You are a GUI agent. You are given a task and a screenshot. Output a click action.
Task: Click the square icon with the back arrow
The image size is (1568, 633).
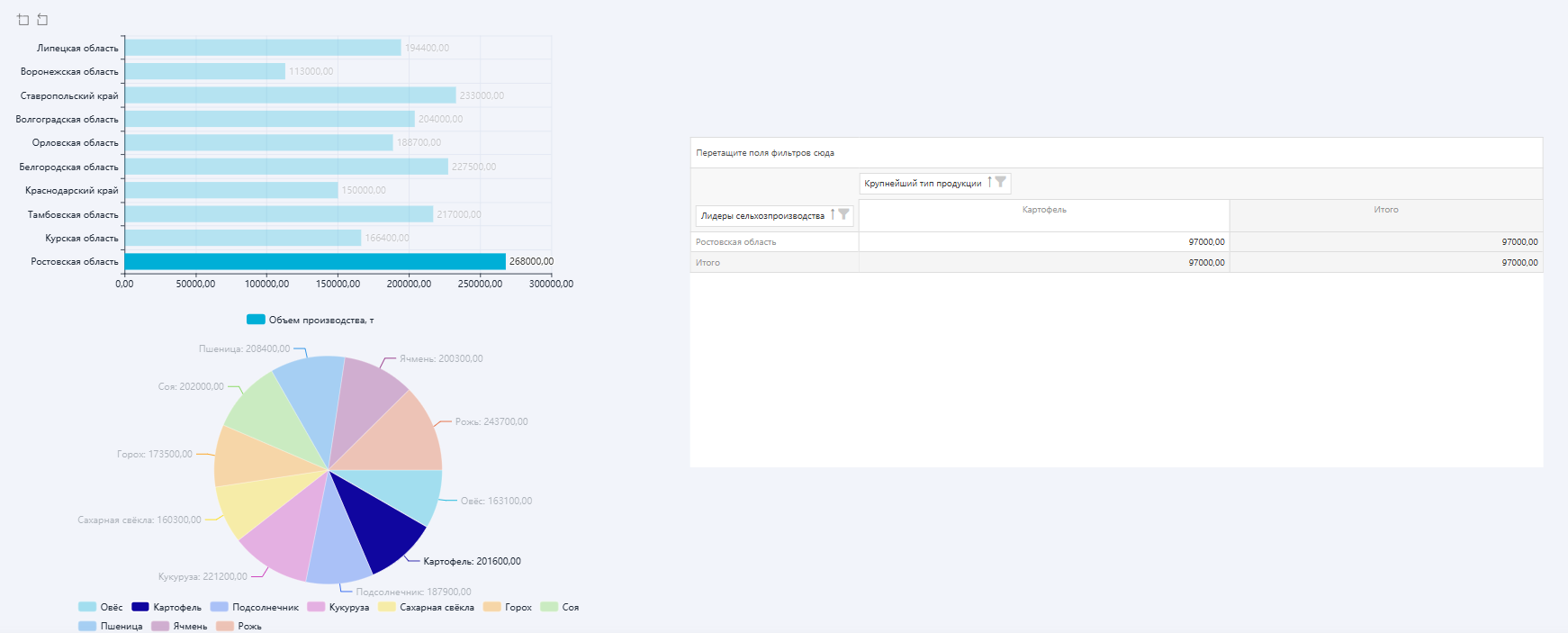pyautogui.click(x=42, y=20)
